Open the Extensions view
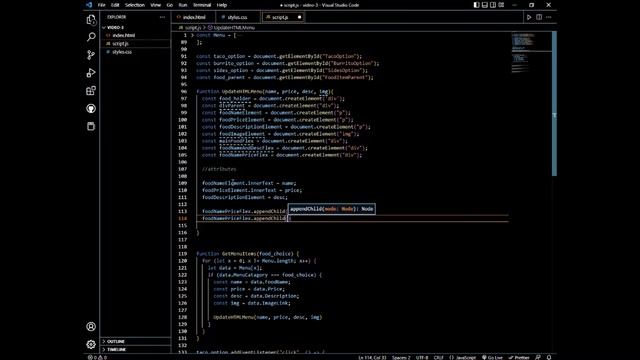 (x=91, y=91)
